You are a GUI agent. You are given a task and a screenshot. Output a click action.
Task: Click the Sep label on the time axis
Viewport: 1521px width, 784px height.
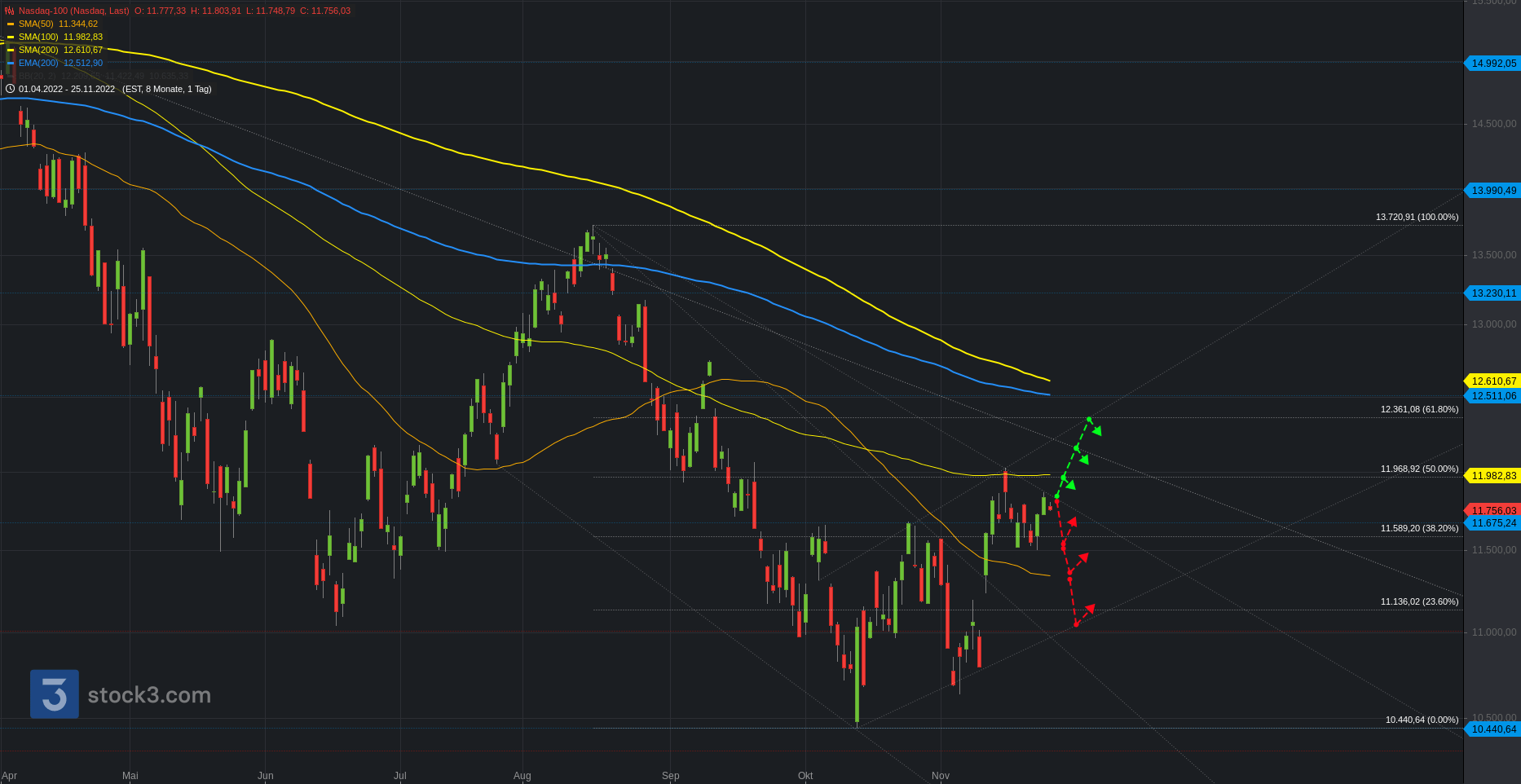(671, 776)
